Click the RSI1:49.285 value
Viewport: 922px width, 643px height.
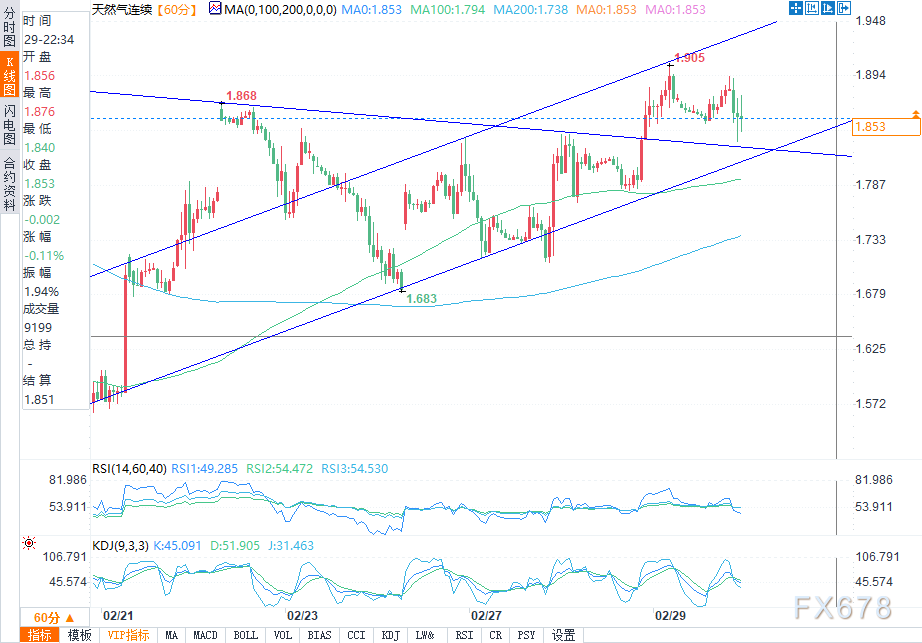(x=205, y=468)
